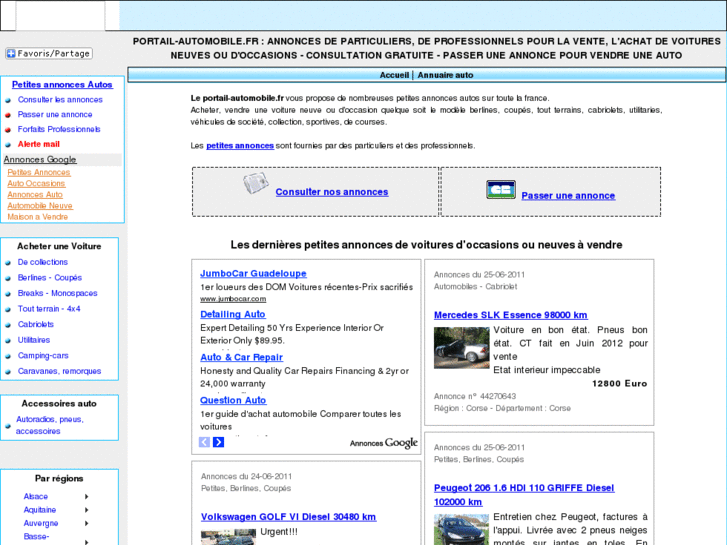Open Volkswagen GOLF VI Diesel listing
The width and height of the screenshot is (727, 545).
pyautogui.click(x=288, y=517)
